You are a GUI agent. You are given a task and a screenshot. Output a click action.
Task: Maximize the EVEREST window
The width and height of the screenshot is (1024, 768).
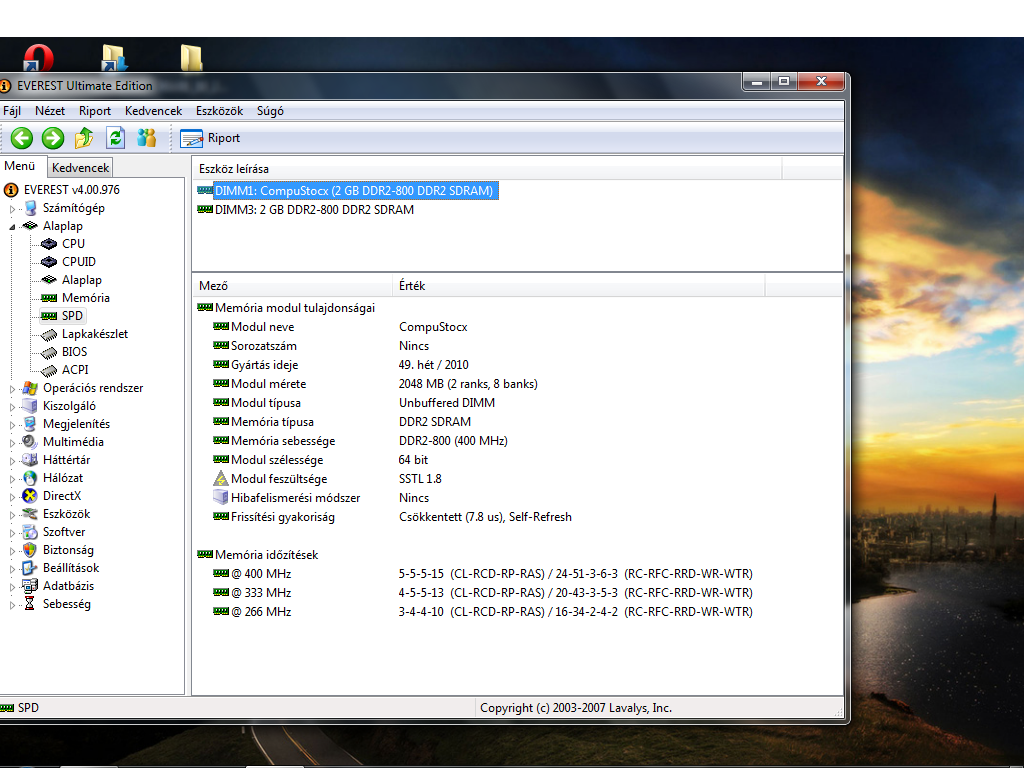(784, 82)
